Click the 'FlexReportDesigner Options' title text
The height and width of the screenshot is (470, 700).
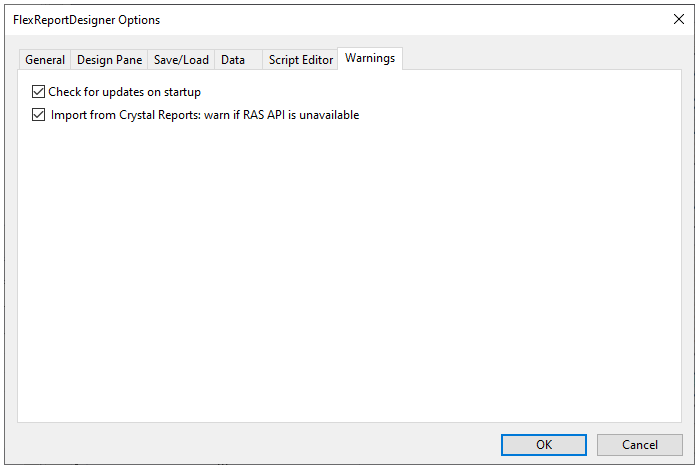click(x=86, y=20)
